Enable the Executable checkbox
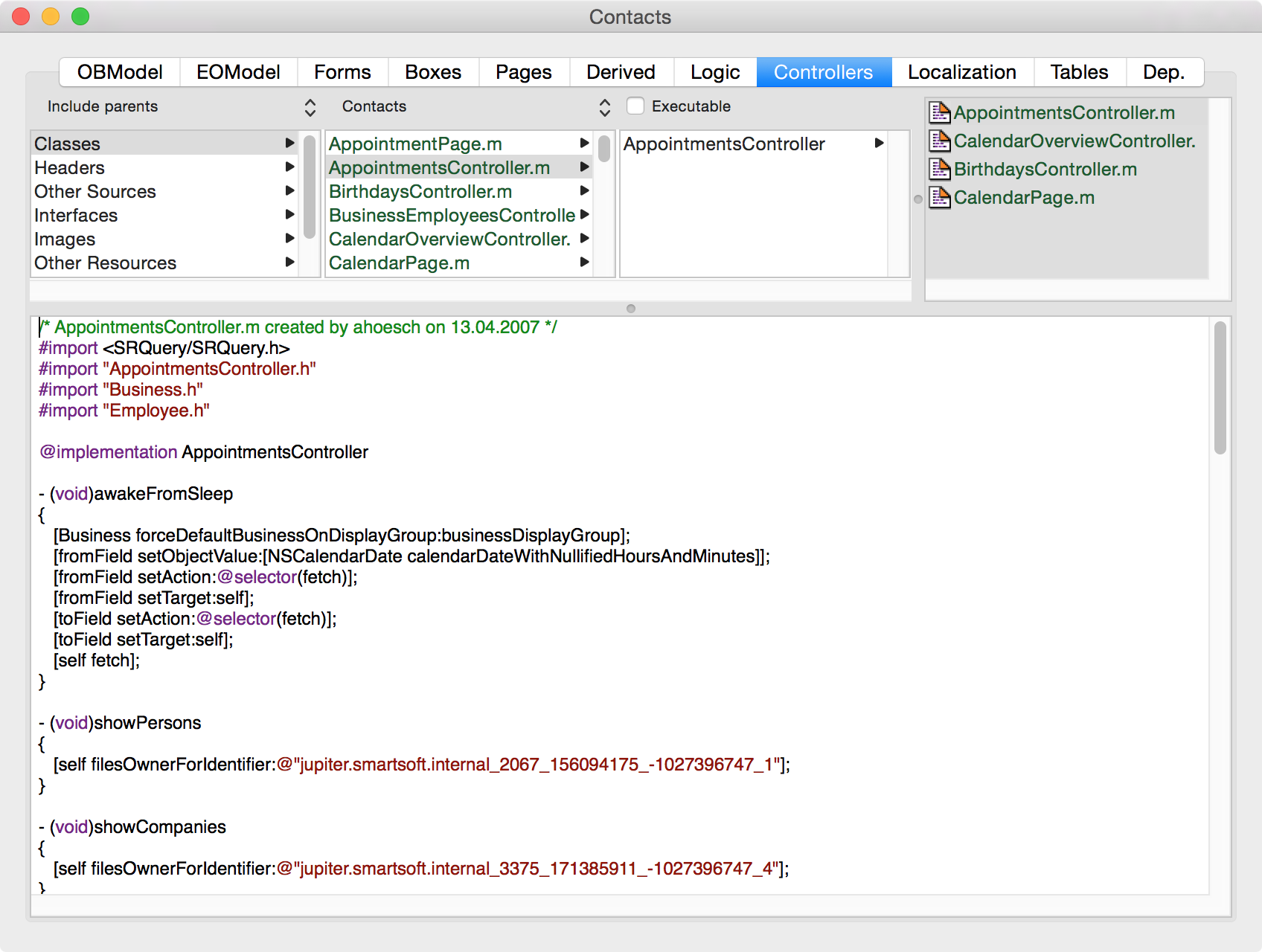 (635, 106)
